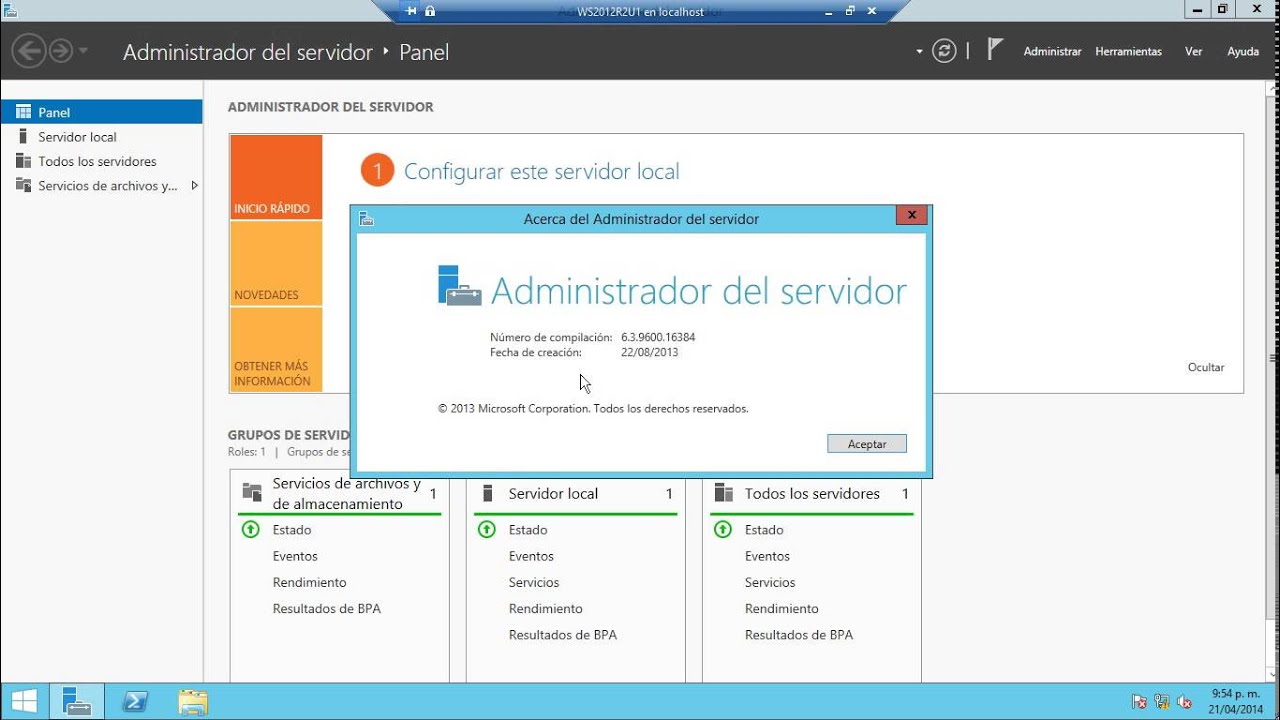
Task: Select Panel in the sidebar
Action: coord(101,112)
